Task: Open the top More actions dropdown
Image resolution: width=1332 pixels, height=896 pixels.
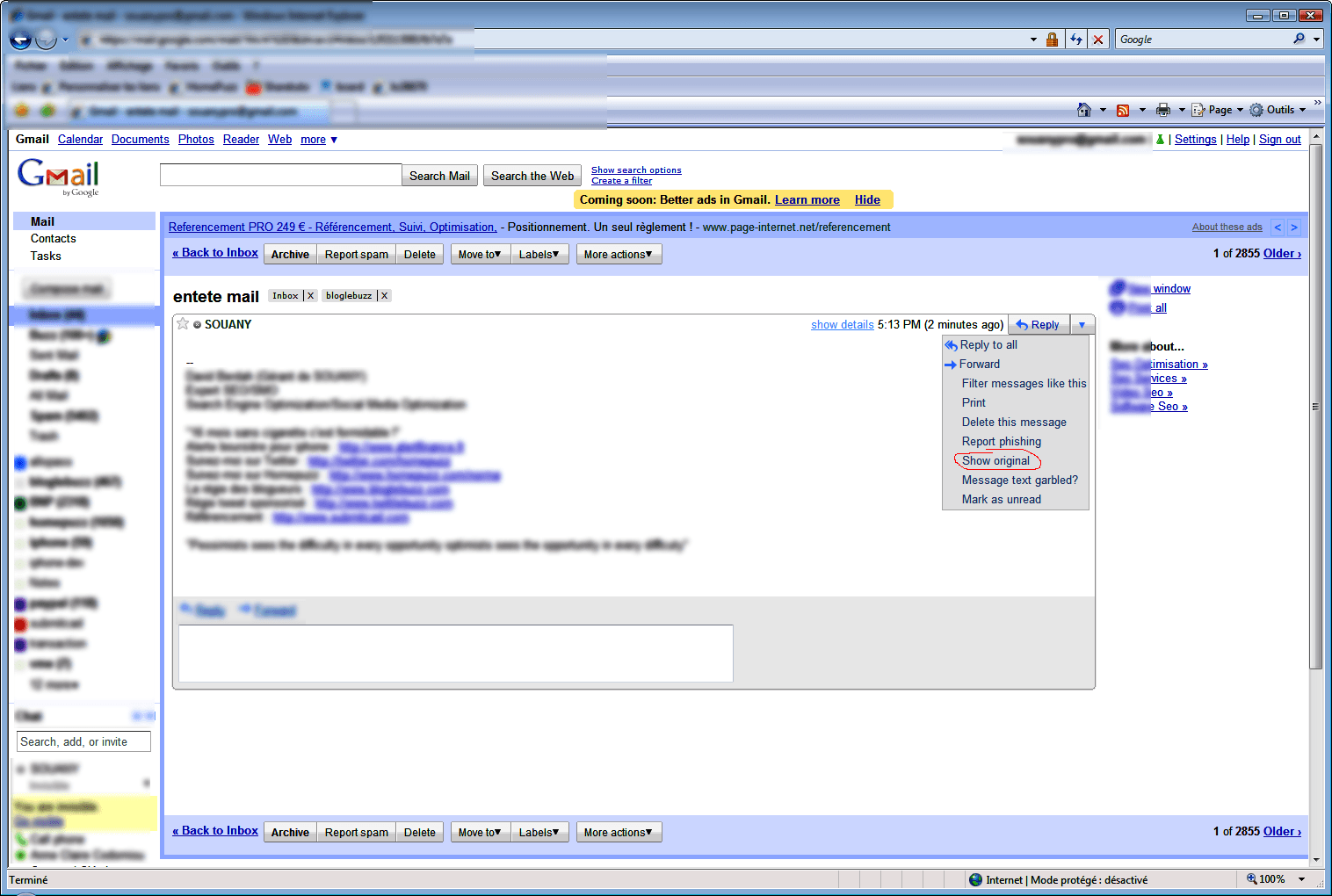Action: coord(619,255)
